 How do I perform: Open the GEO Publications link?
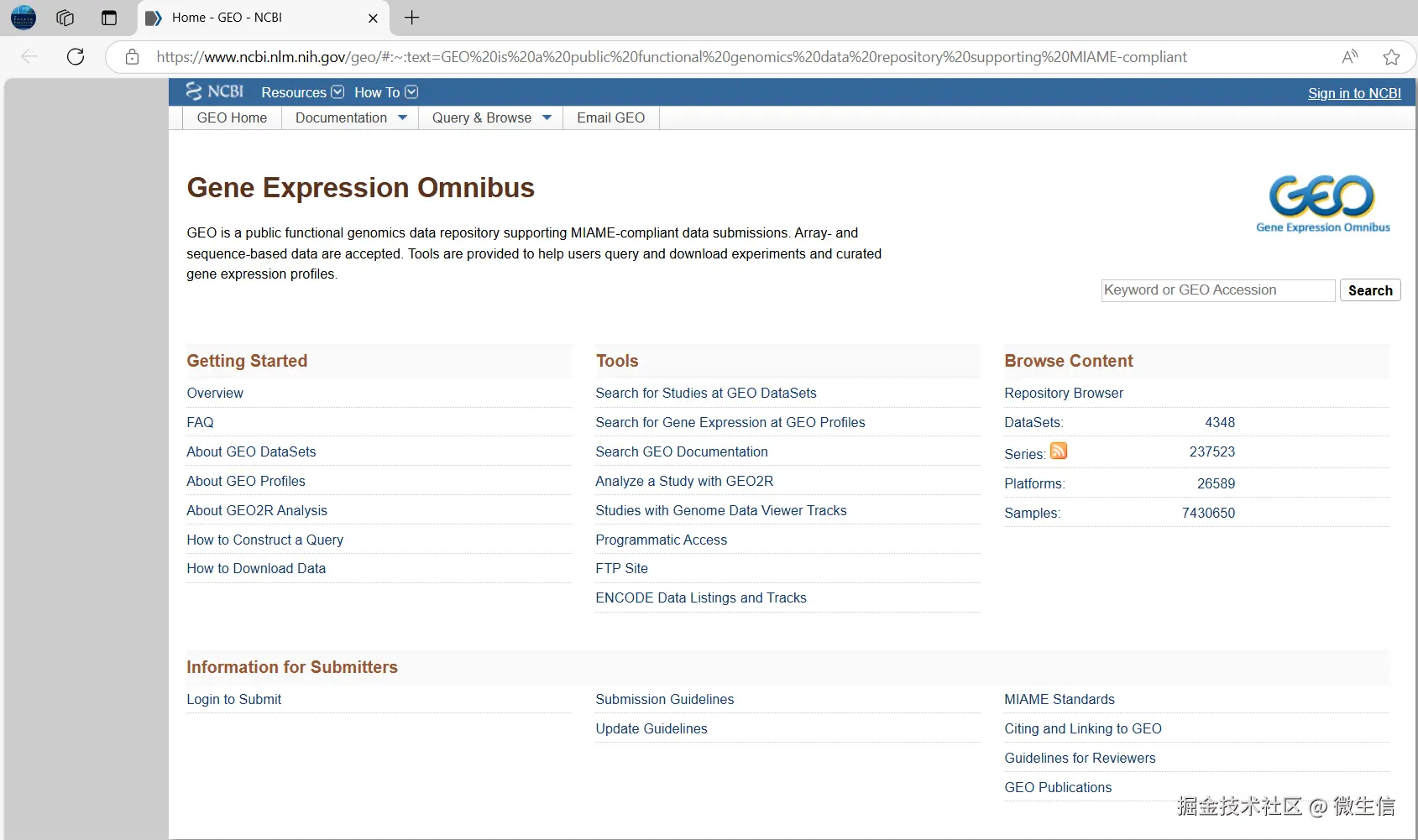pyautogui.click(x=1058, y=787)
